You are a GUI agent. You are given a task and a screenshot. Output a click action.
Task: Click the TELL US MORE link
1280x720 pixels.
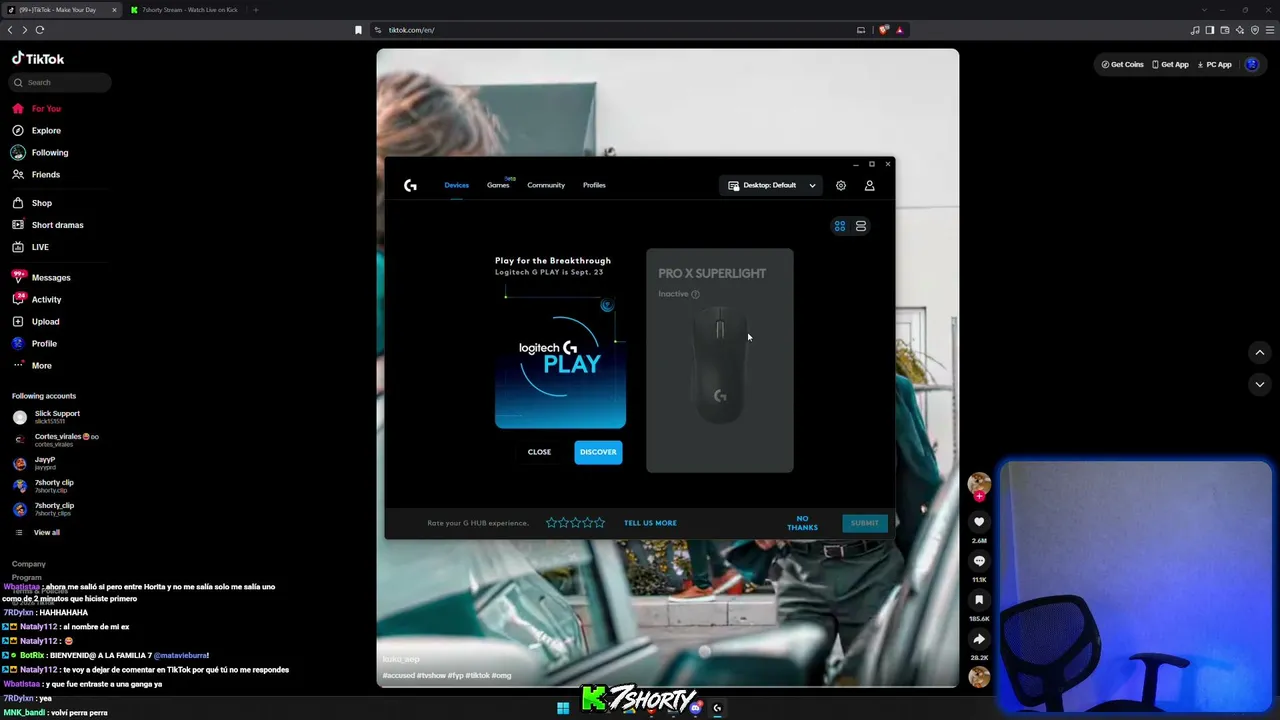(x=650, y=523)
